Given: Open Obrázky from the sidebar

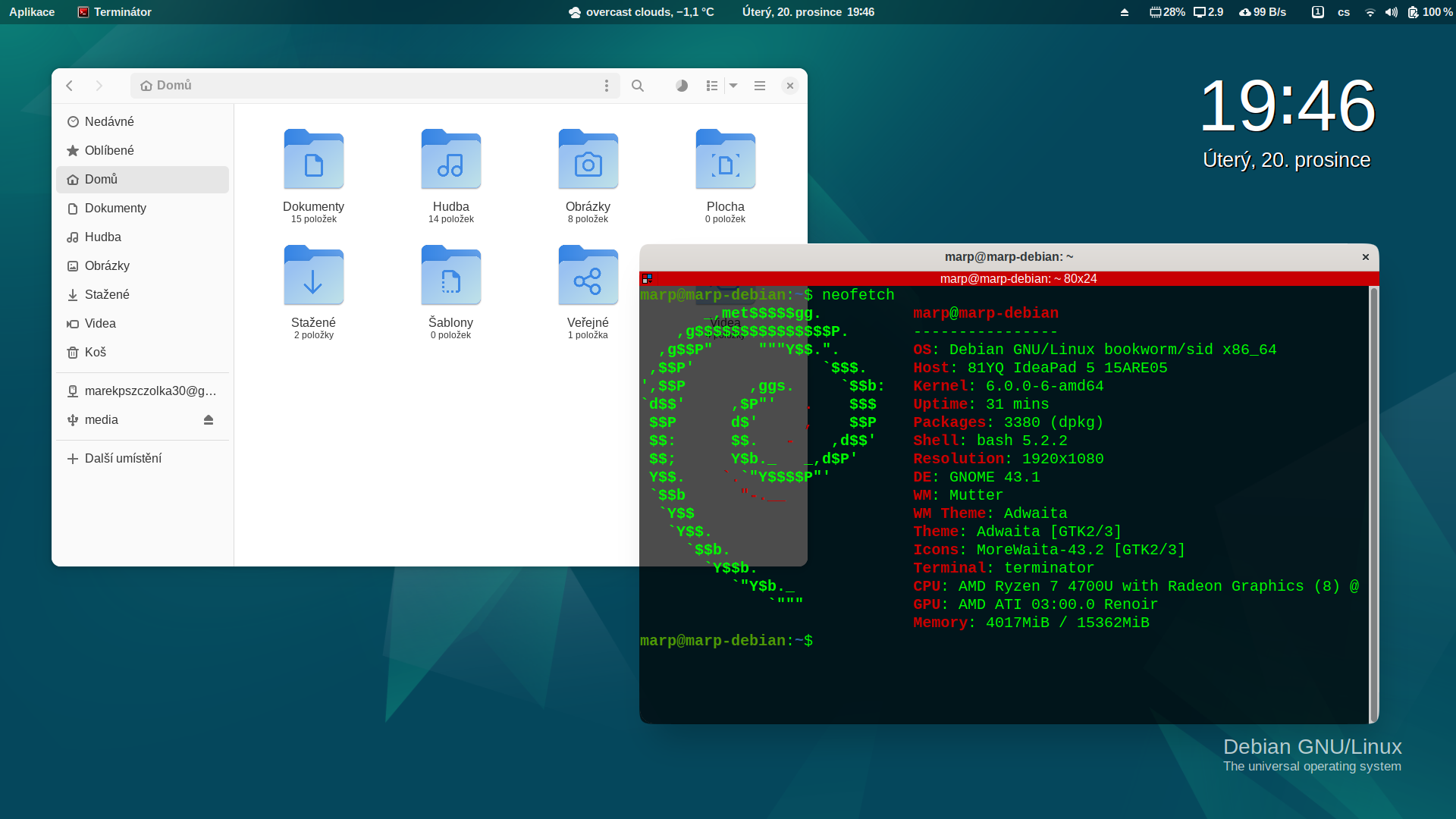Looking at the screenshot, I should click(143, 265).
